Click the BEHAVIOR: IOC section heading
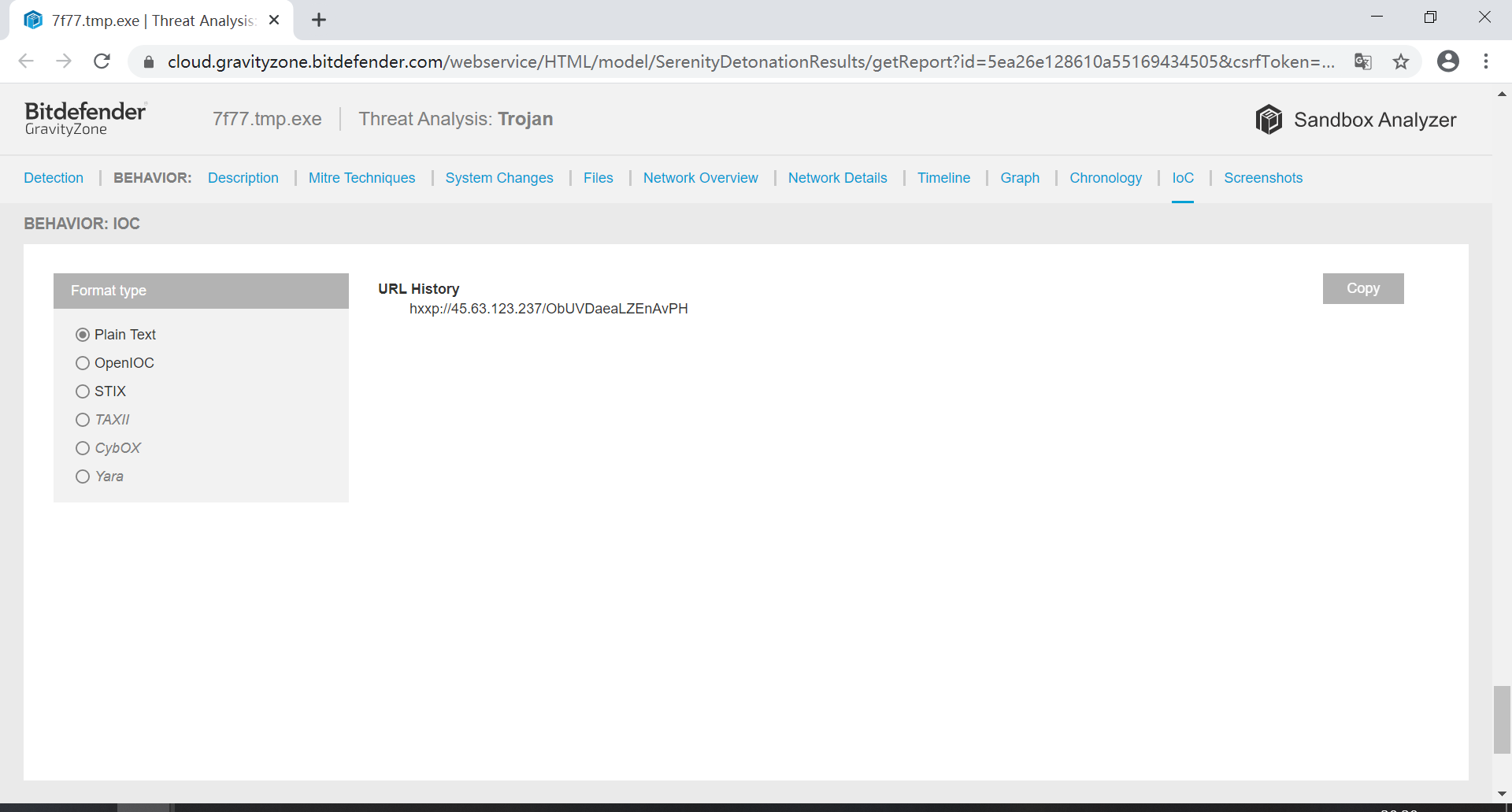The image size is (1512, 812). point(82,224)
